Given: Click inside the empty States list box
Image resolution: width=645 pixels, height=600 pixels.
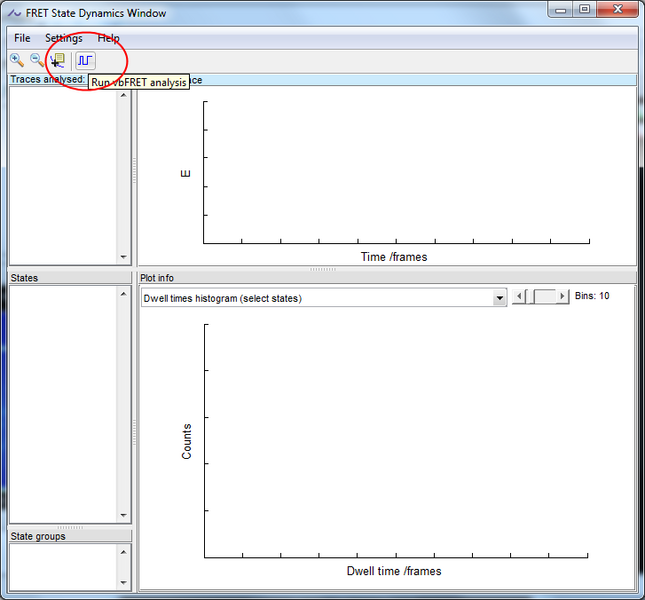Looking at the screenshot, I should [x=63, y=400].
